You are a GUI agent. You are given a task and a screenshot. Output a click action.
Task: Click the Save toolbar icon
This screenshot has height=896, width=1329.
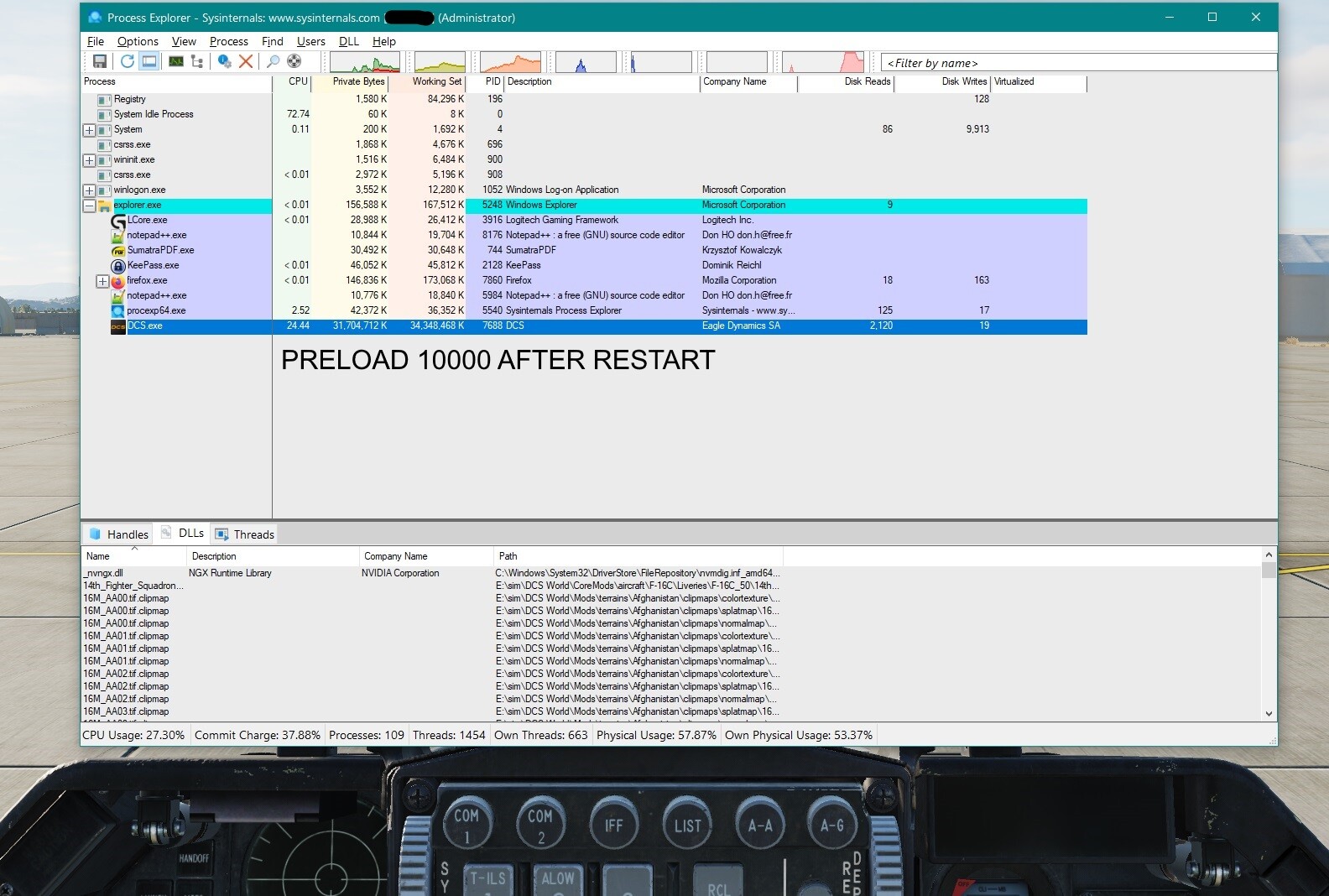(100, 61)
